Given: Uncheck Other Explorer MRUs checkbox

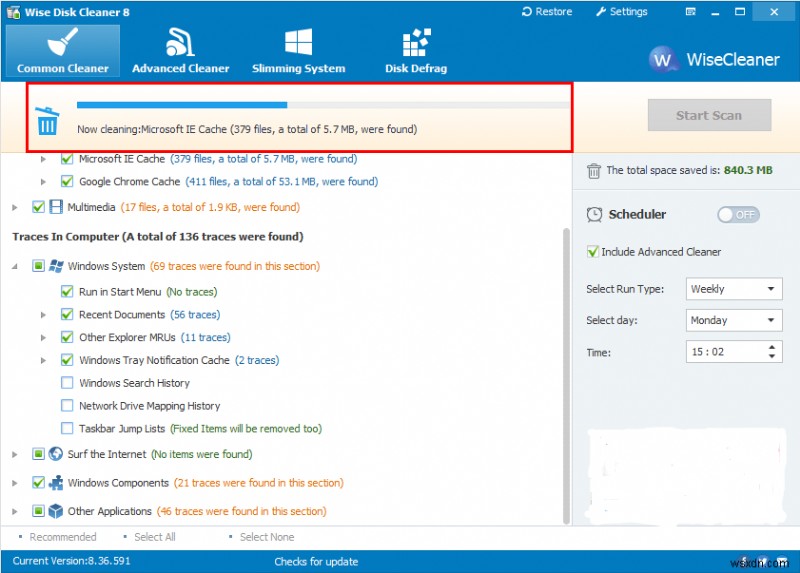Looking at the screenshot, I should tap(66, 337).
